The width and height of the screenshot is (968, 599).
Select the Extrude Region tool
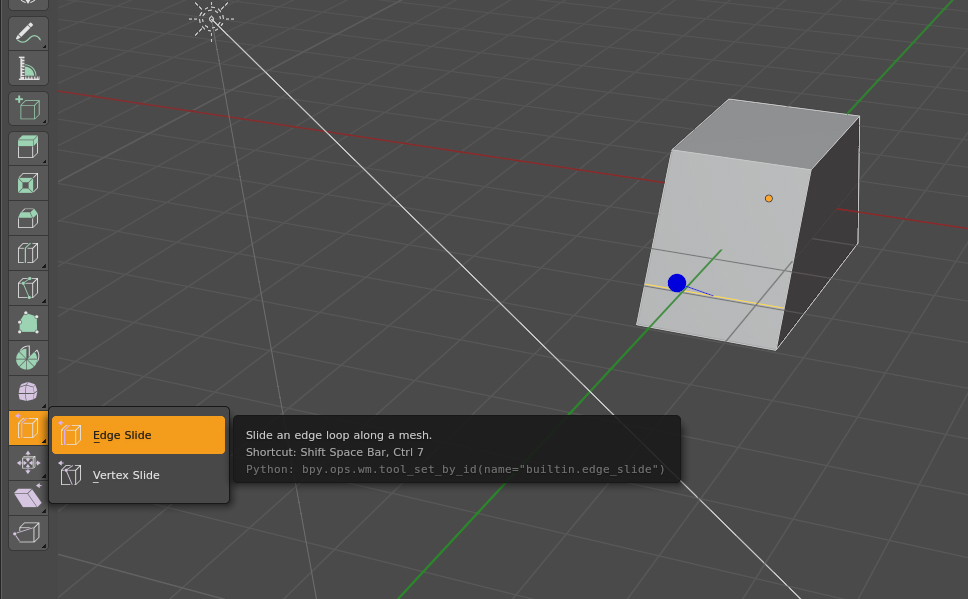pyautogui.click(x=28, y=148)
